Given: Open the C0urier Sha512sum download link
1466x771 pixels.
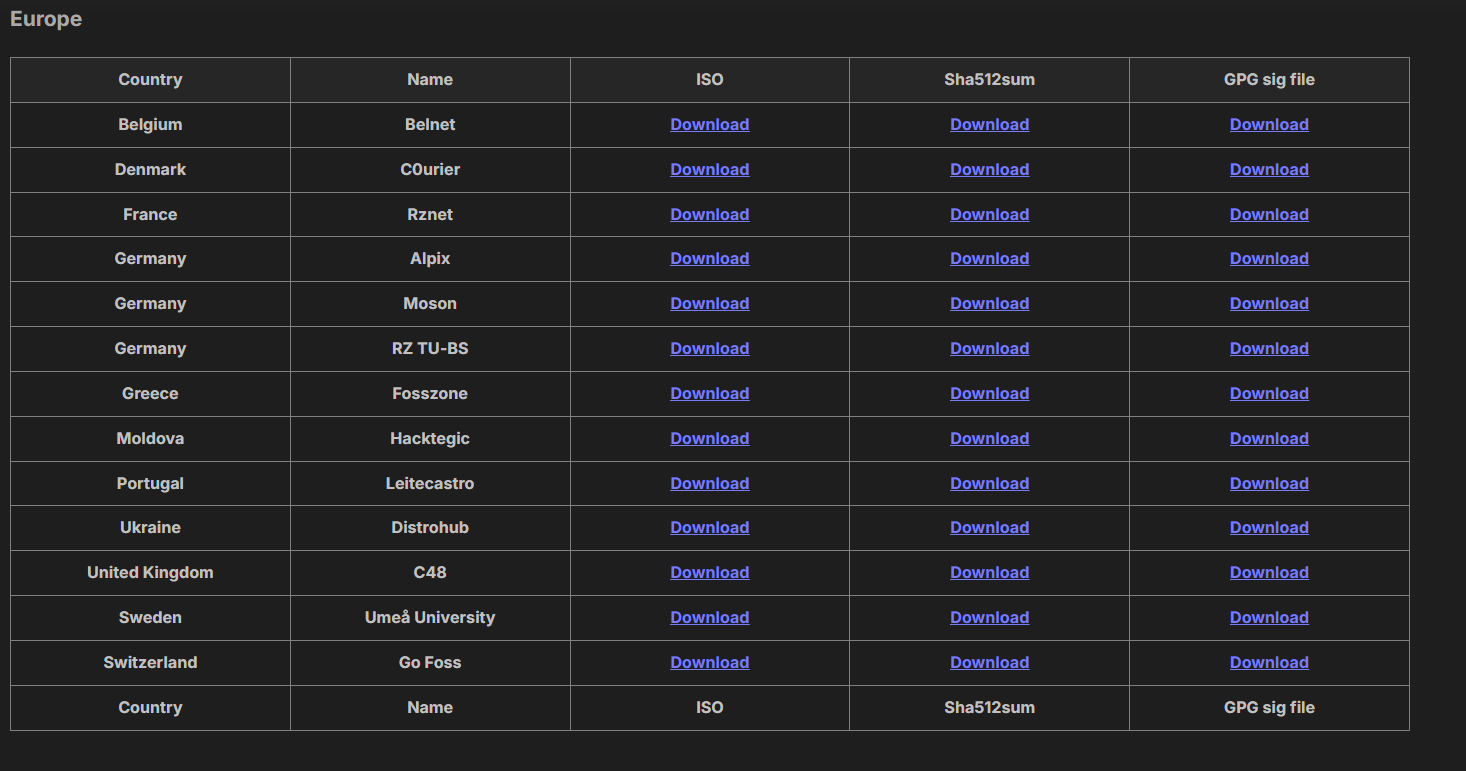Looking at the screenshot, I should pyautogui.click(x=989, y=169).
